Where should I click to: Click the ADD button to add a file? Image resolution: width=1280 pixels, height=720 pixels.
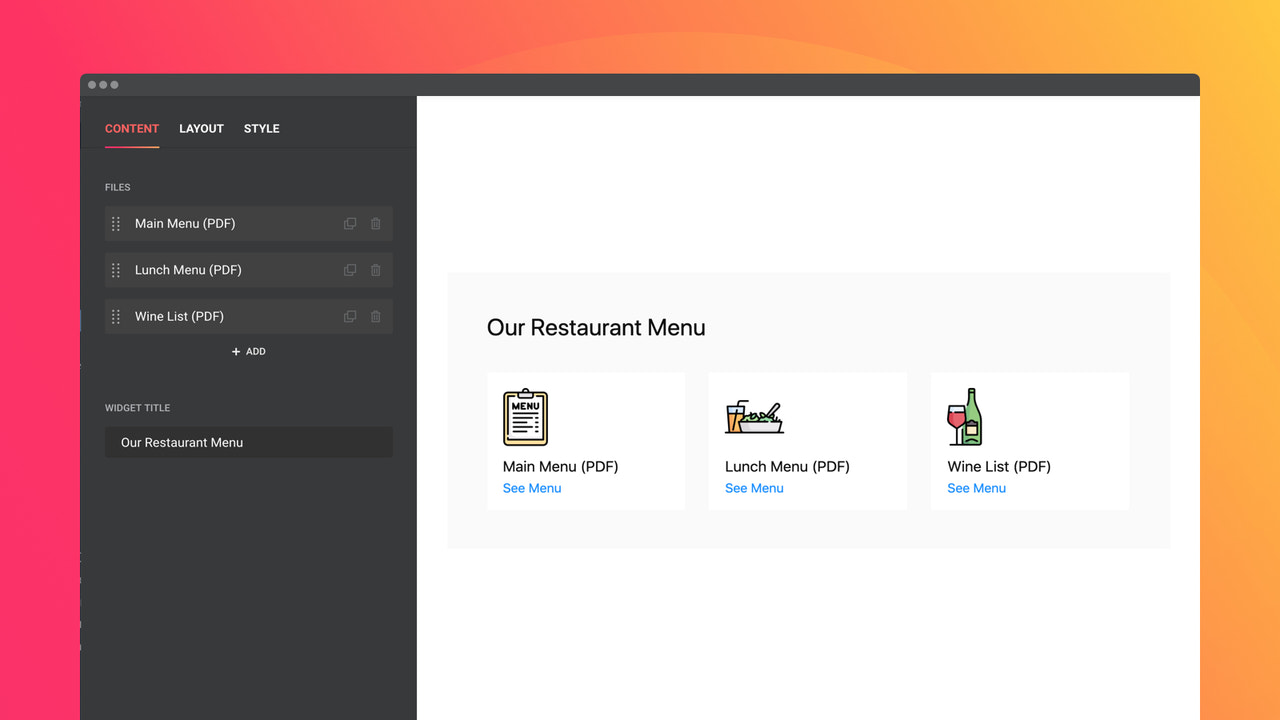tap(248, 351)
